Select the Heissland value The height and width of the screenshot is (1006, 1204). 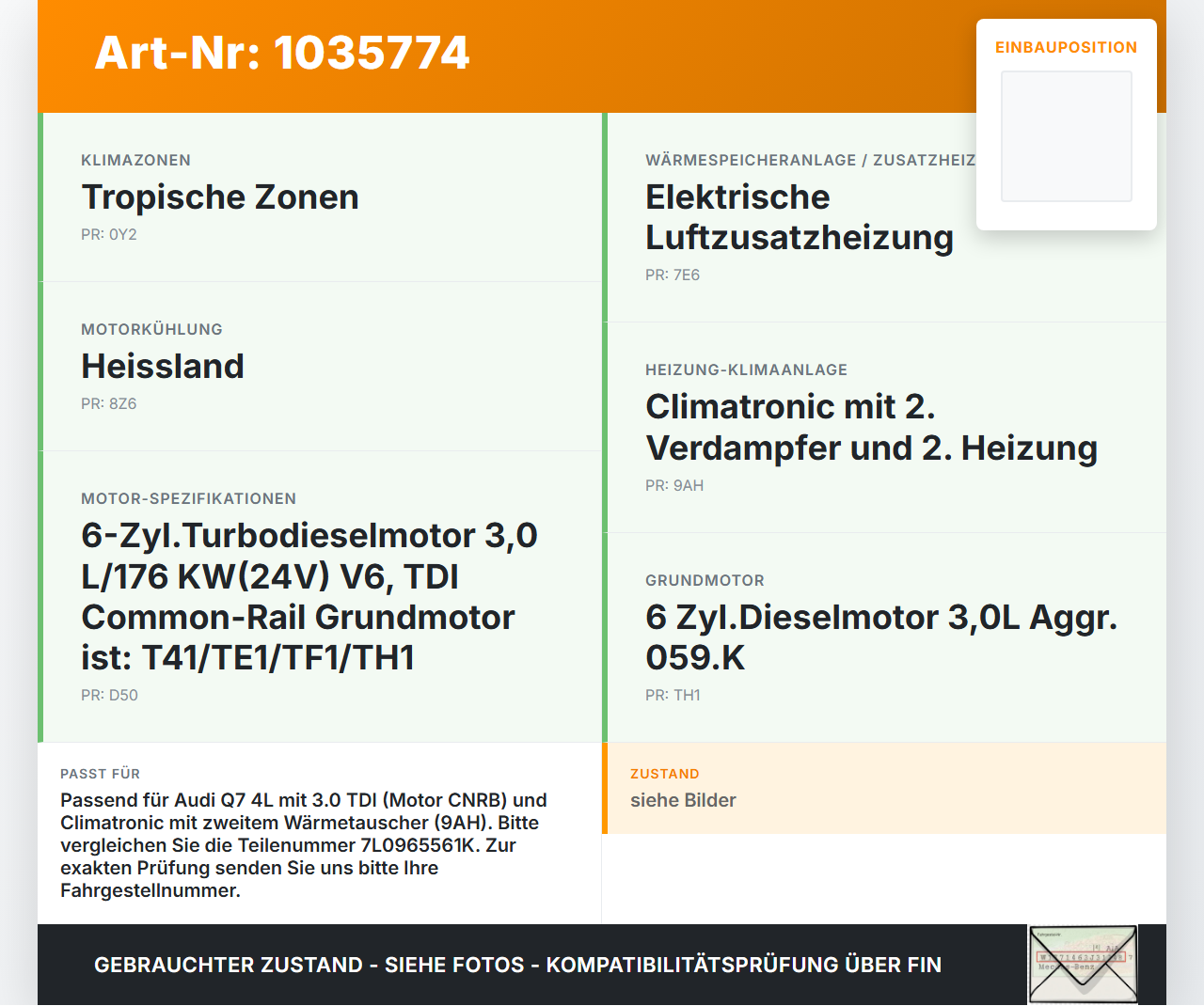[163, 367]
